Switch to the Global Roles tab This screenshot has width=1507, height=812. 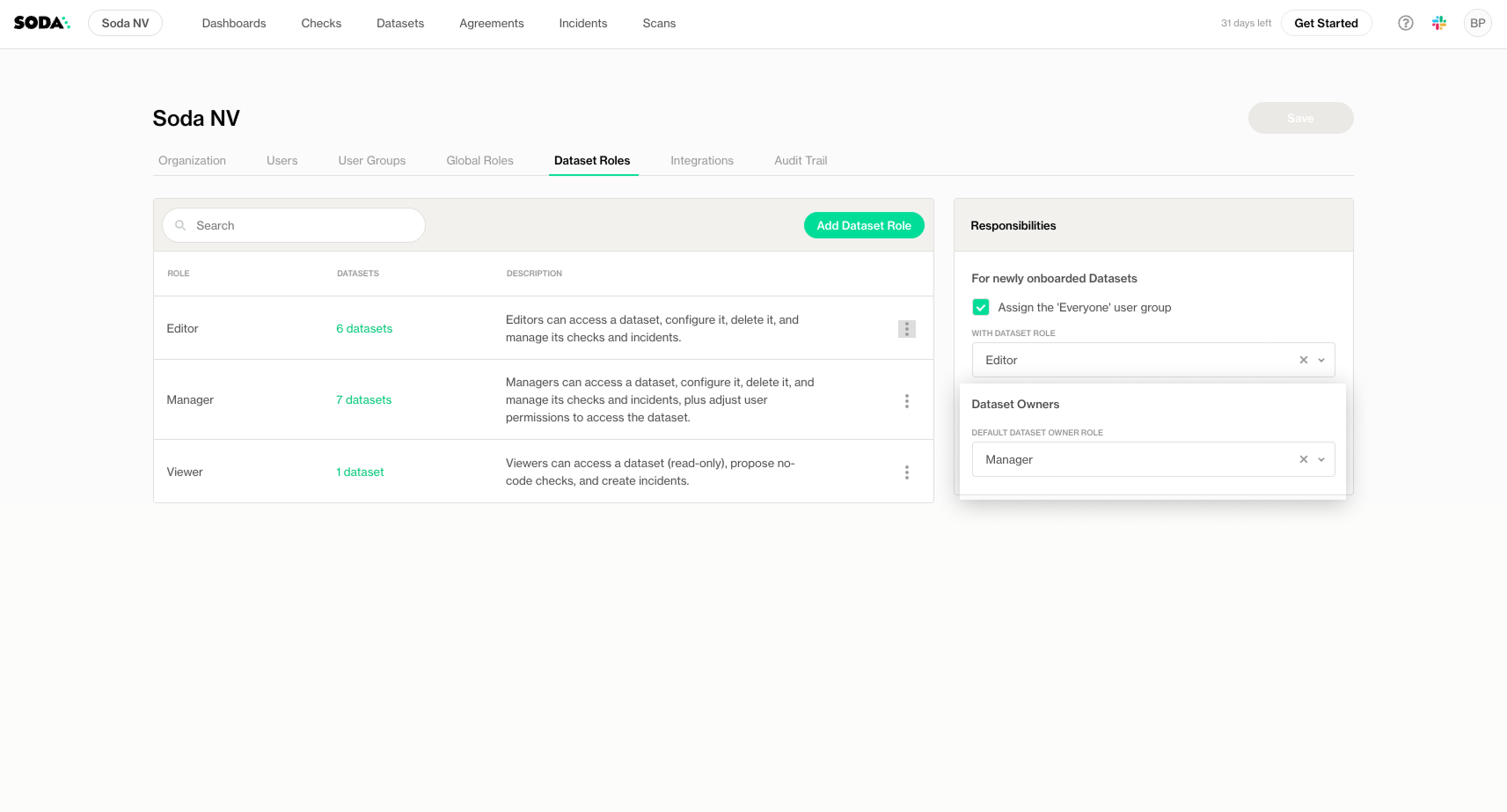[x=479, y=160]
